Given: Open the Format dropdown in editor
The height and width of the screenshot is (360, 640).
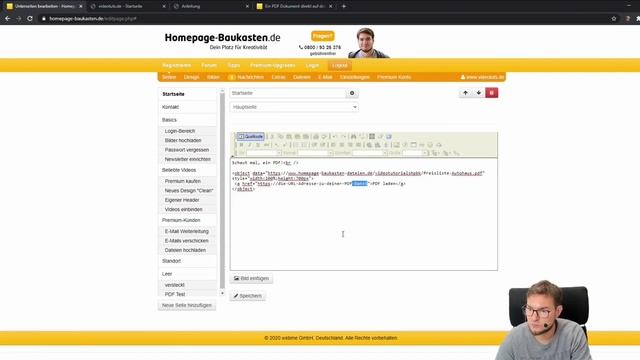Looking at the screenshot, I should pyautogui.click(x=315, y=153).
